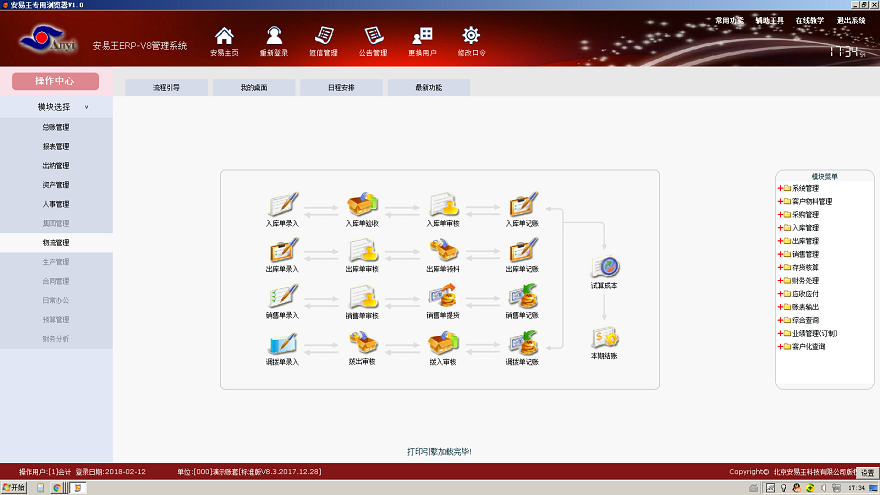The image size is (880, 495).
Task: Launch 出库单录入 icon
Action: [x=282, y=250]
